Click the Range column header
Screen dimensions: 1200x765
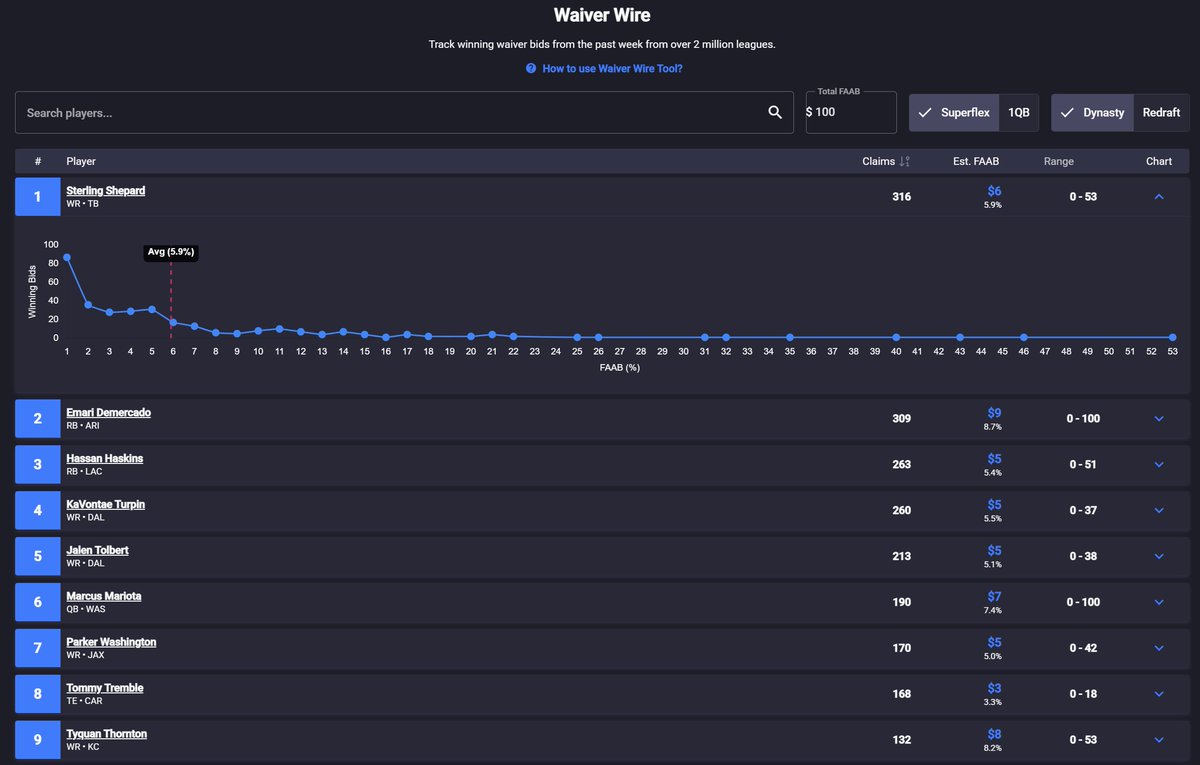(1059, 162)
